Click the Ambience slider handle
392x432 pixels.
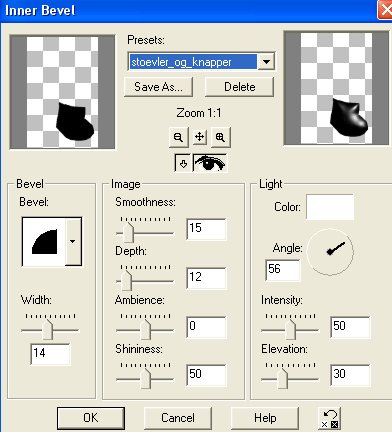pos(145,330)
